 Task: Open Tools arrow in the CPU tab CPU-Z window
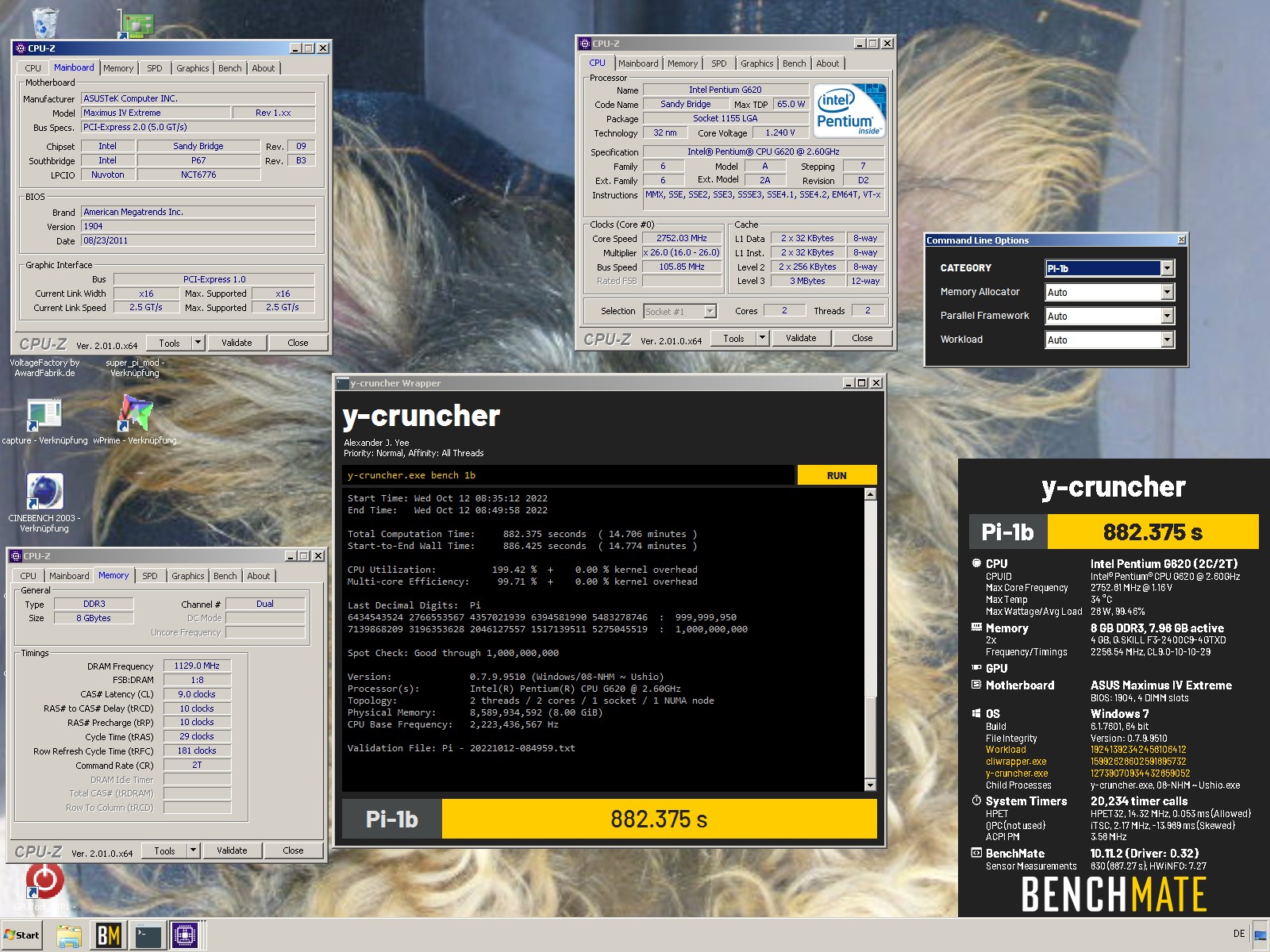tap(762, 338)
